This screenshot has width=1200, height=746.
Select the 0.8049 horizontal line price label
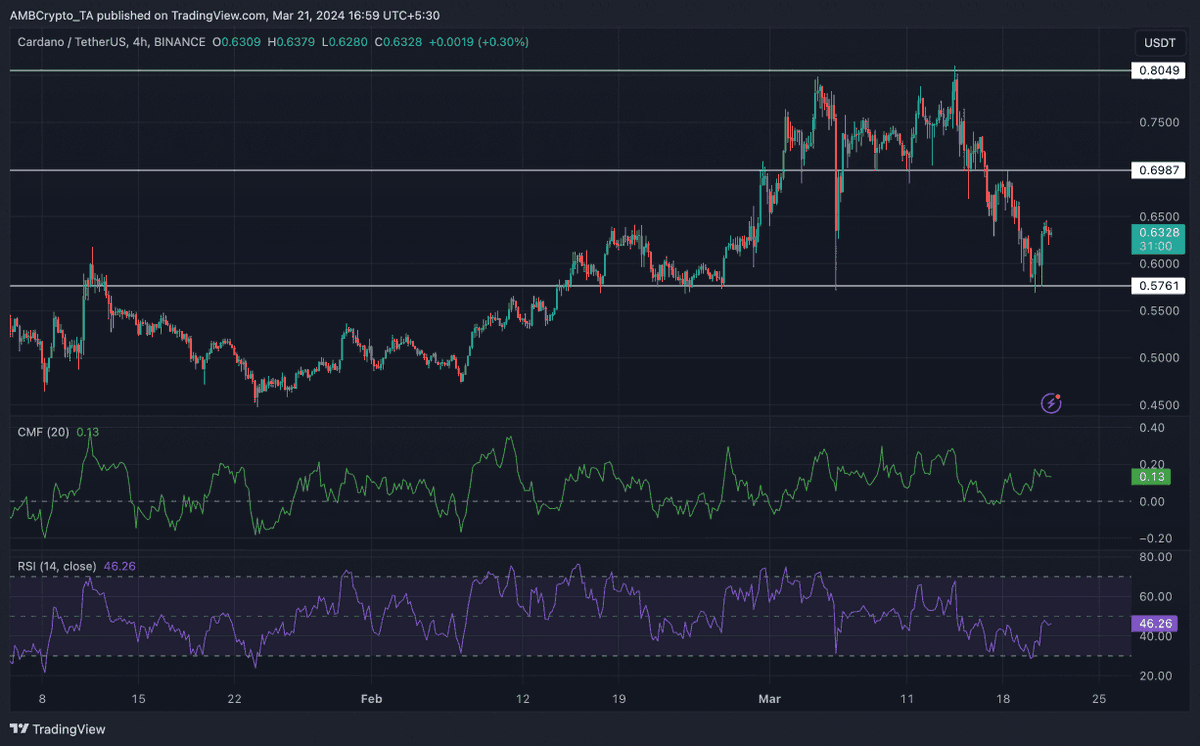pos(1157,71)
